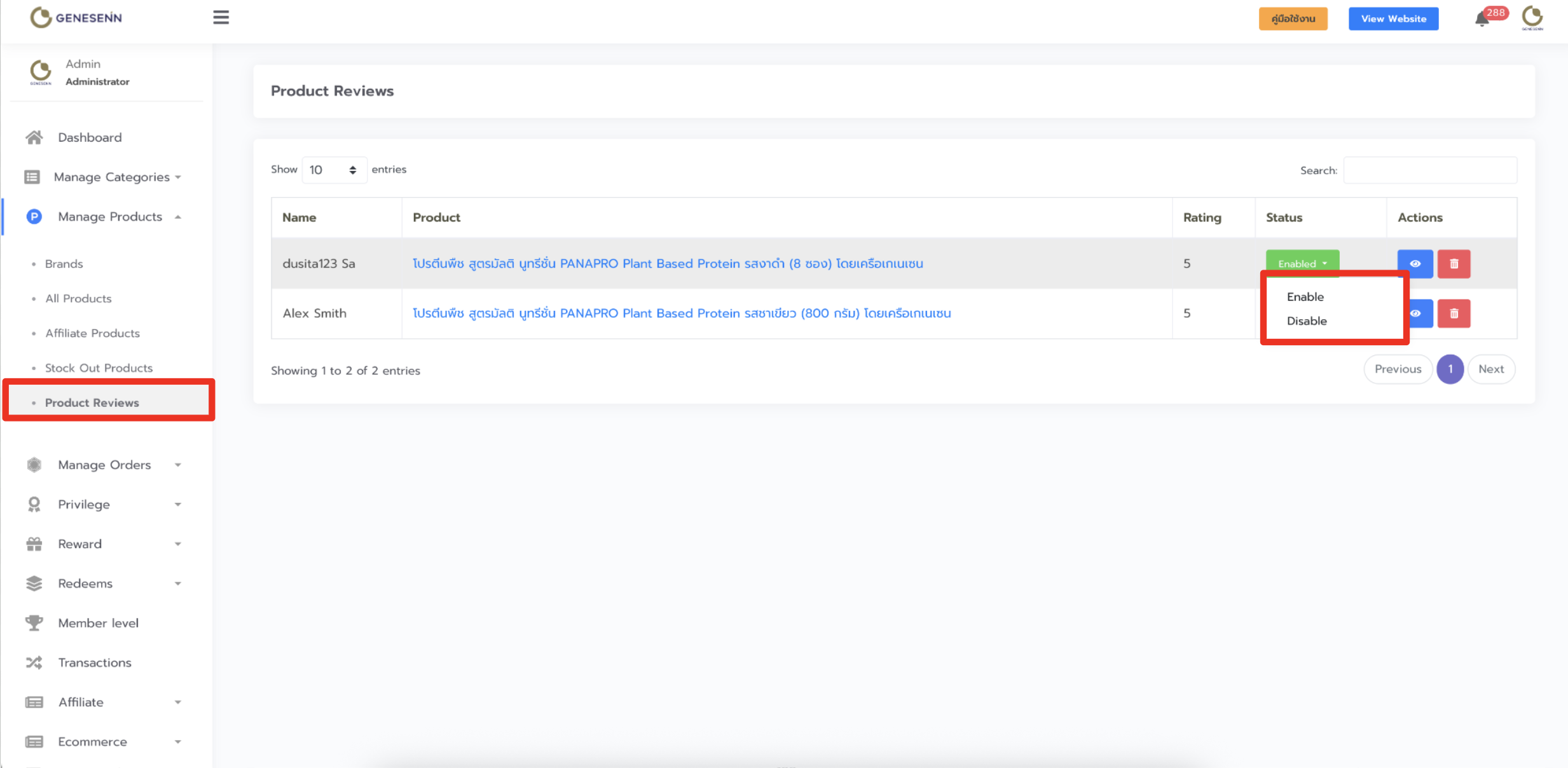
Task: Open the PANAPRO 800 กรัม product link
Action: click(x=681, y=313)
